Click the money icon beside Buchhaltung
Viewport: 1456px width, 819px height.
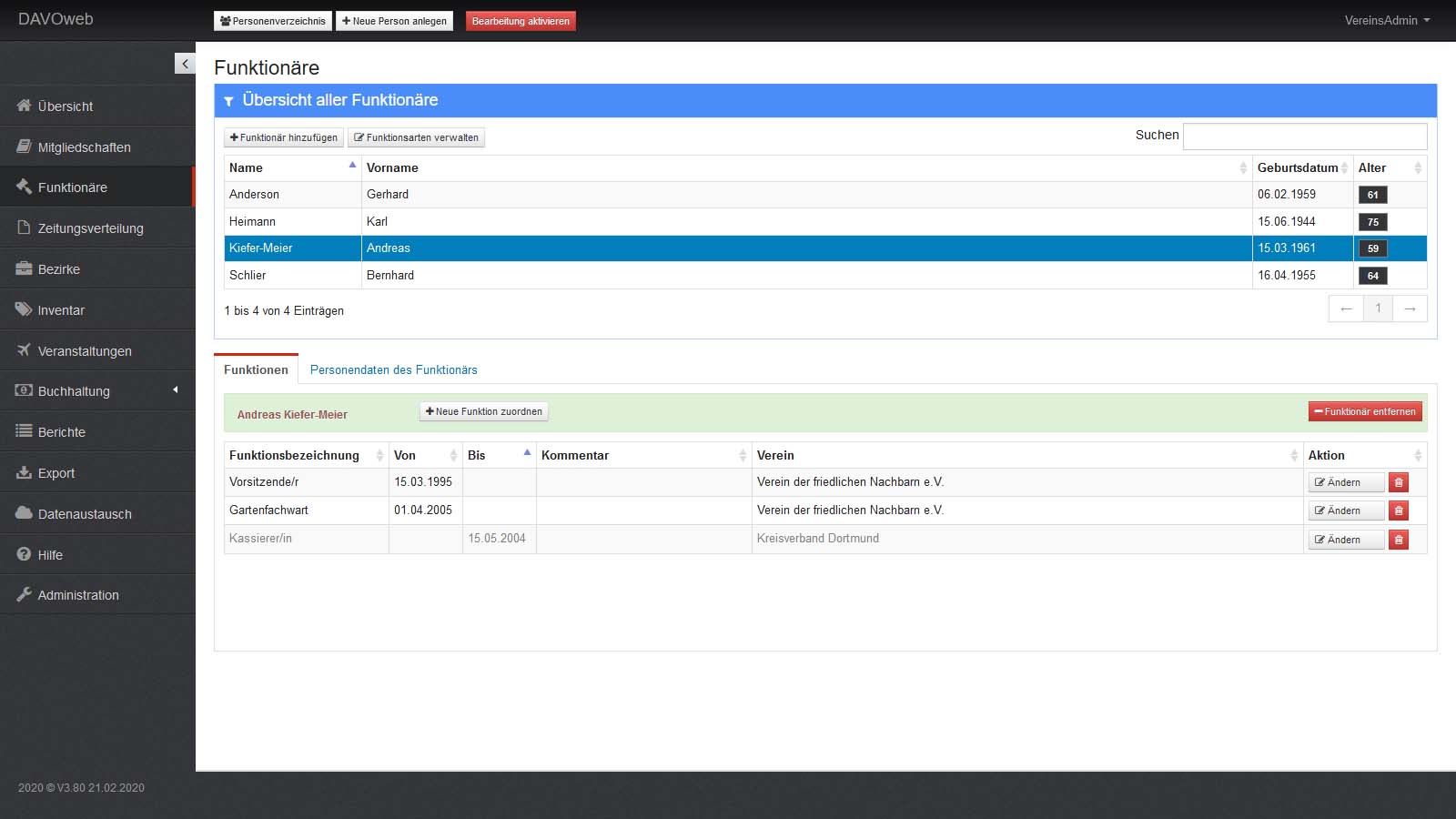click(25, 390)
